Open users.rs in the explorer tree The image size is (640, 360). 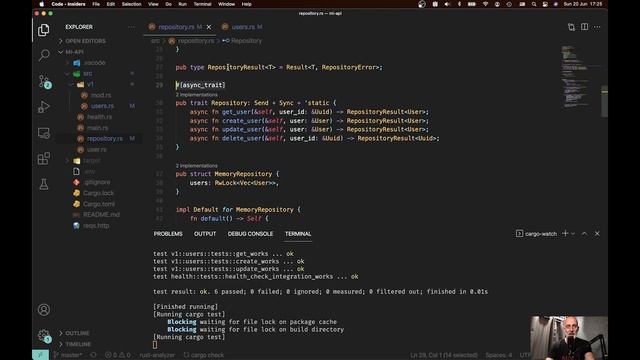102,106
